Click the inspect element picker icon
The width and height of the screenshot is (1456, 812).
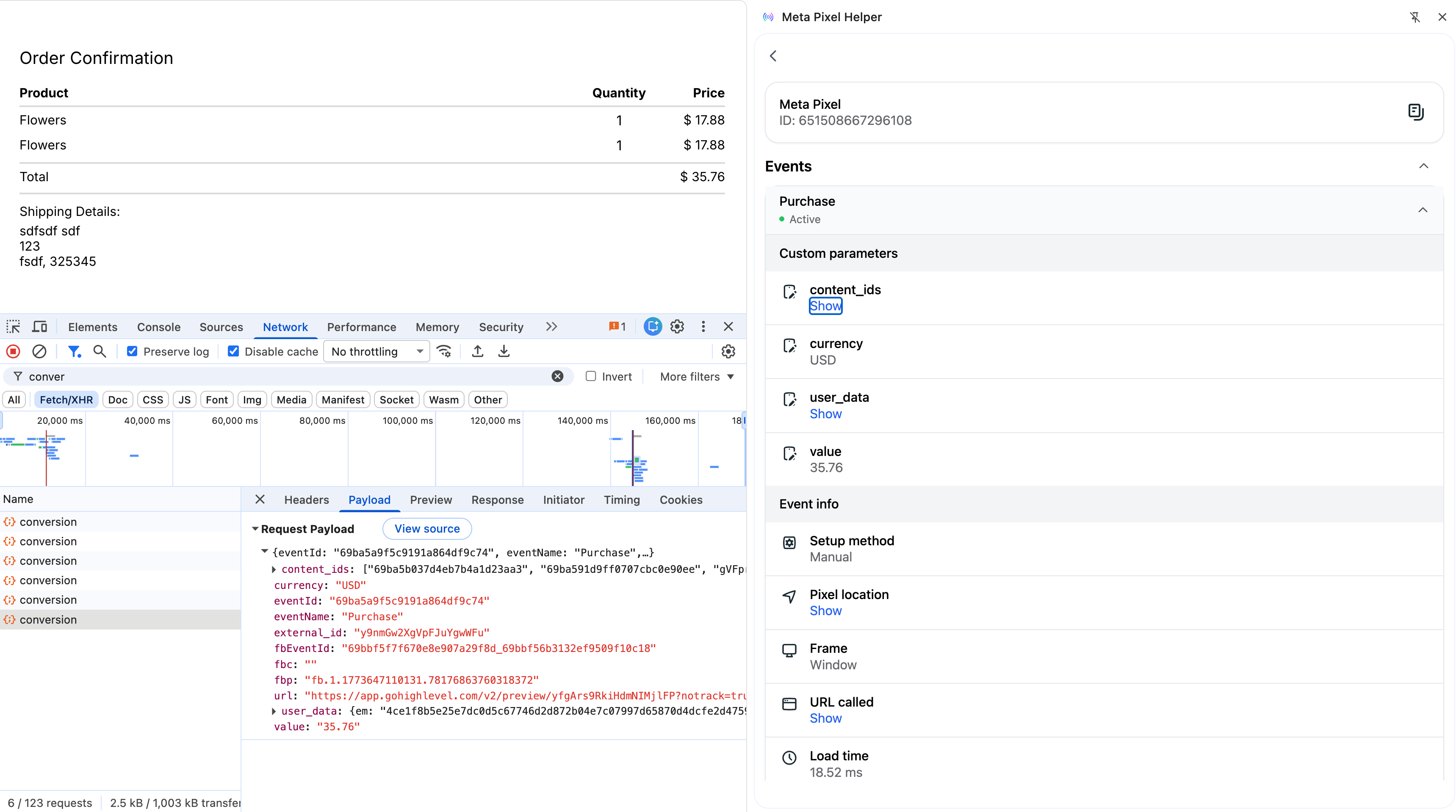point(13,326)
